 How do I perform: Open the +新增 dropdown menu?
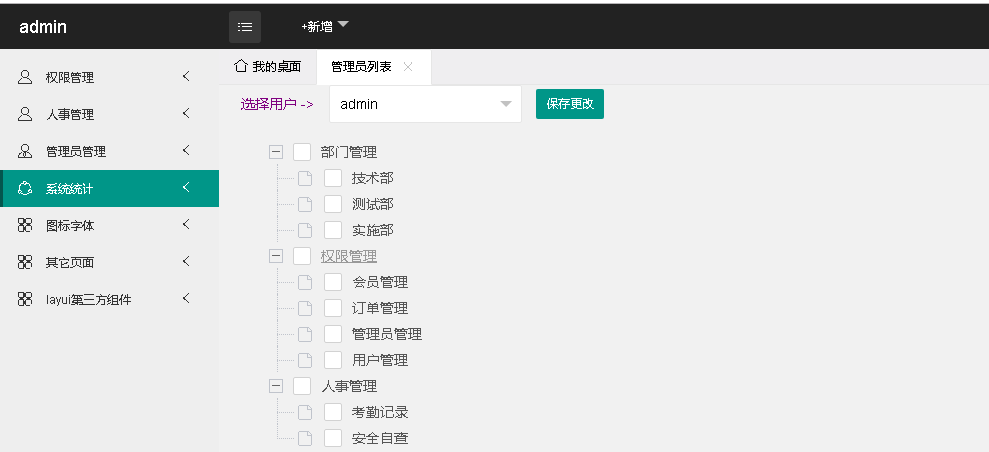coord(325,26)
